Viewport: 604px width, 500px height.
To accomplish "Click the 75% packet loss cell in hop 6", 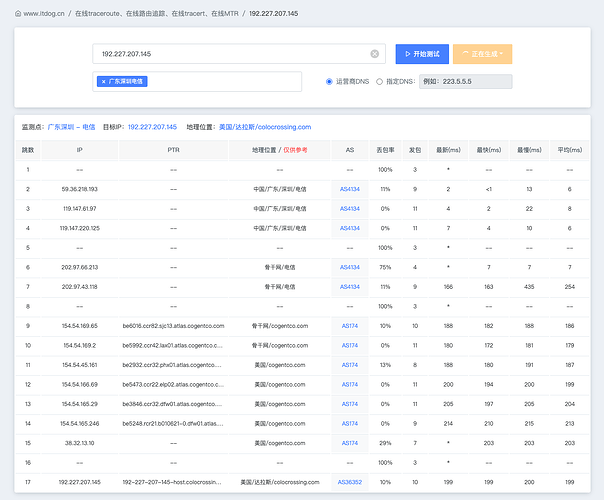I will 385,267.
